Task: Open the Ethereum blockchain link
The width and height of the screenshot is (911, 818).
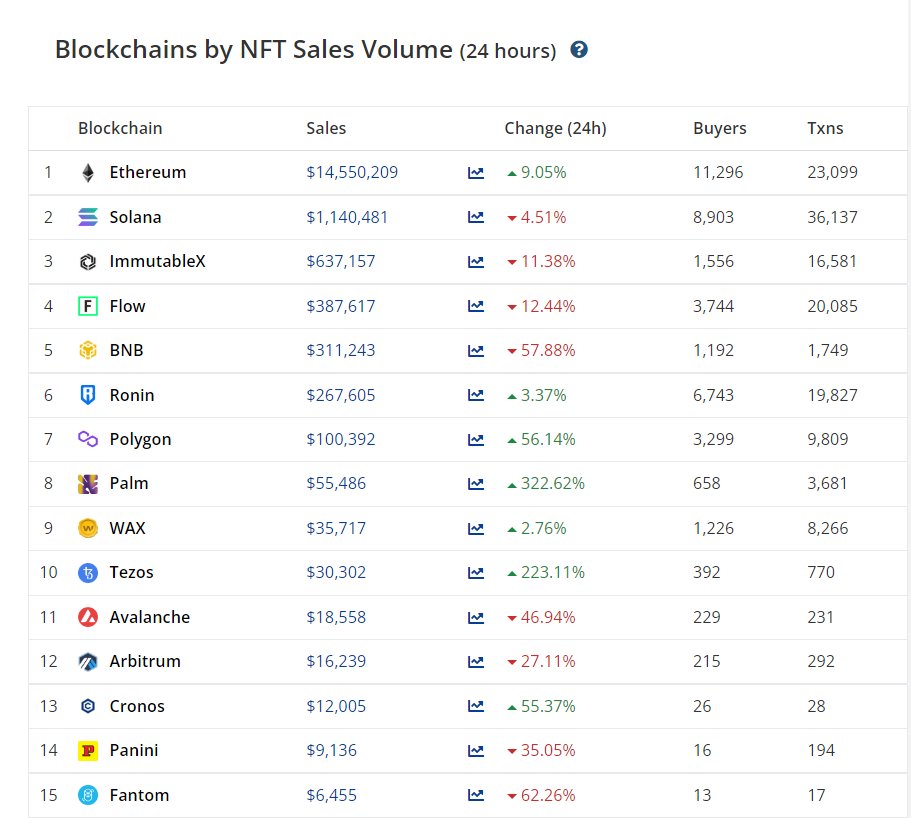Action: (x=148, y=173)
